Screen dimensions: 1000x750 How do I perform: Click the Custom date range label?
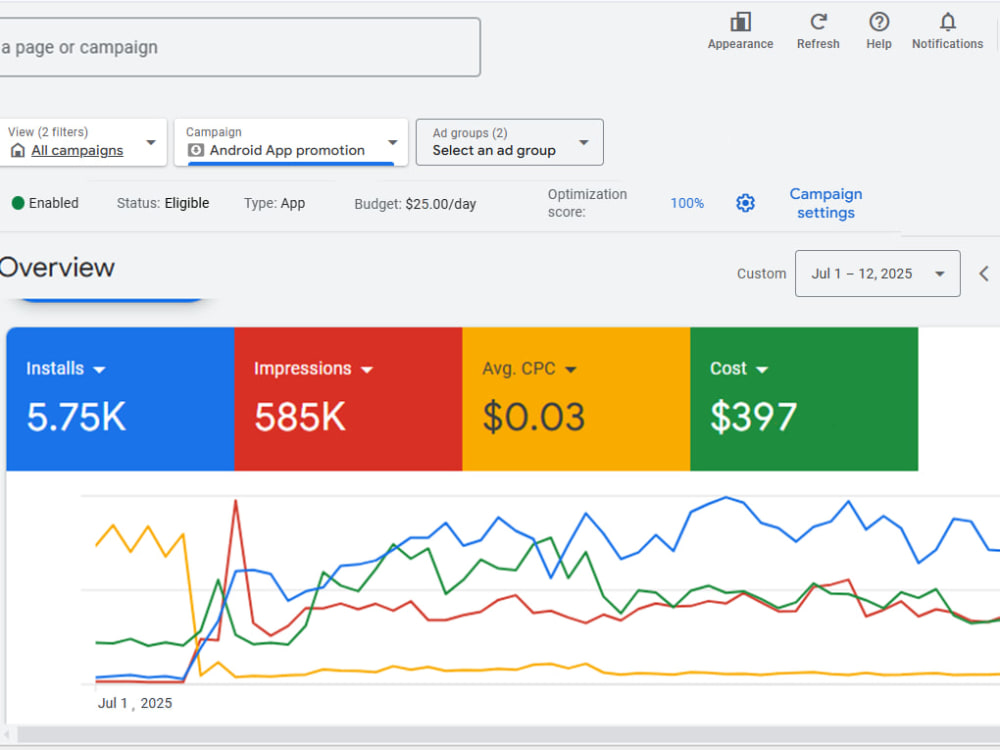[x=761, y=274]
